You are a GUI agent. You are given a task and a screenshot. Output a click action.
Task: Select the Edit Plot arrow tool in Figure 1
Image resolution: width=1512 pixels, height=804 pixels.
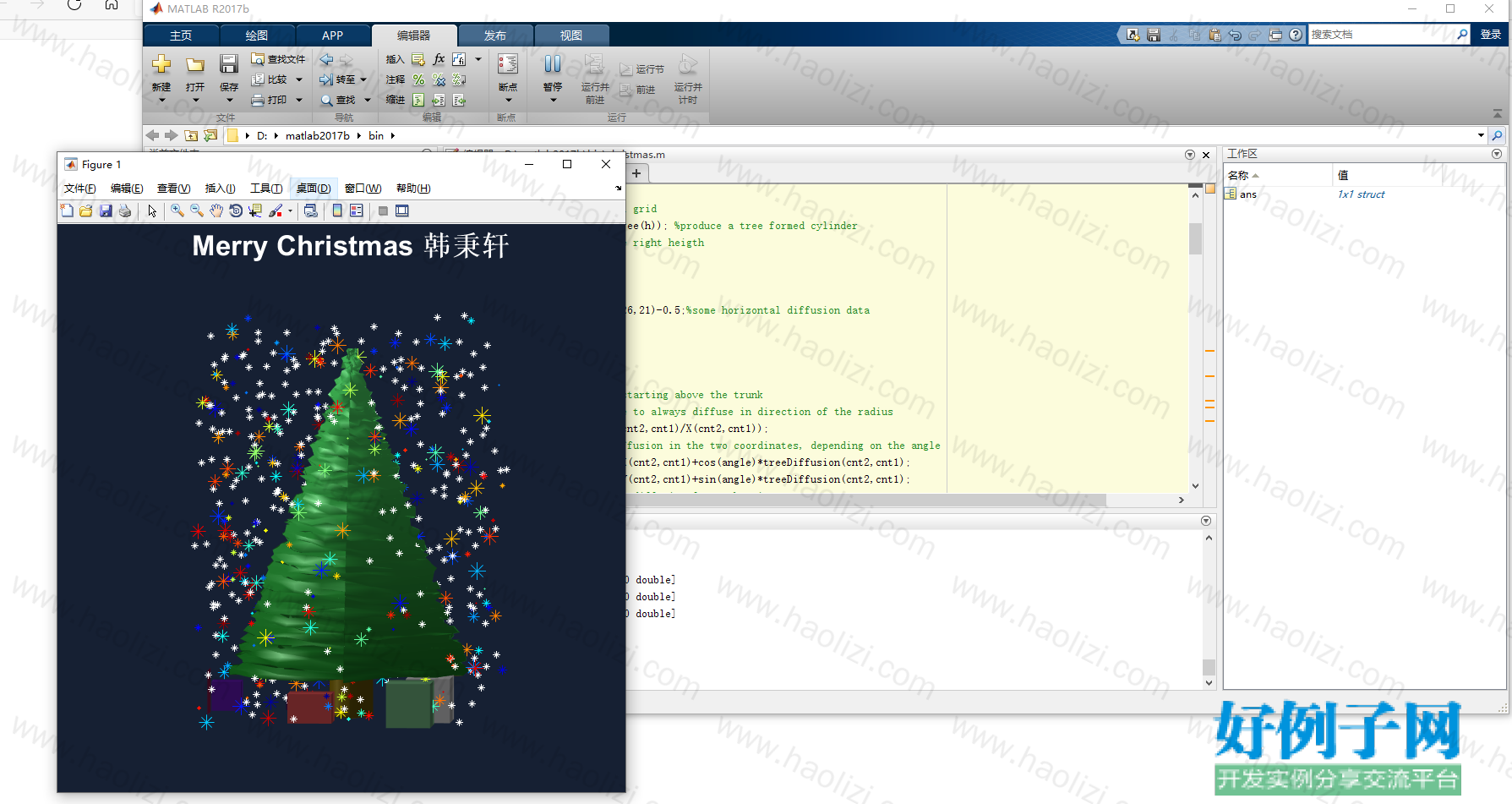[152, 211]
